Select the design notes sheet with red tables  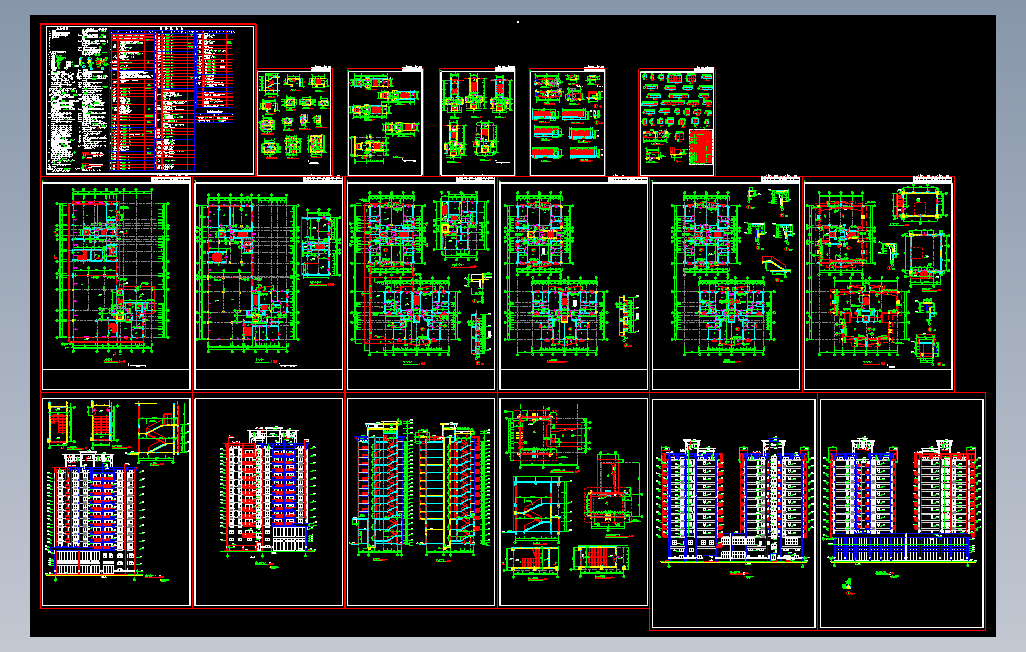(x=148, y=100)
